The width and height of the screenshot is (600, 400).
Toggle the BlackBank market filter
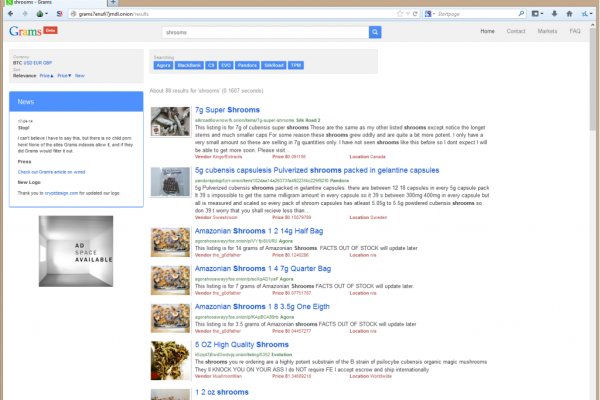tap(188, 65)
